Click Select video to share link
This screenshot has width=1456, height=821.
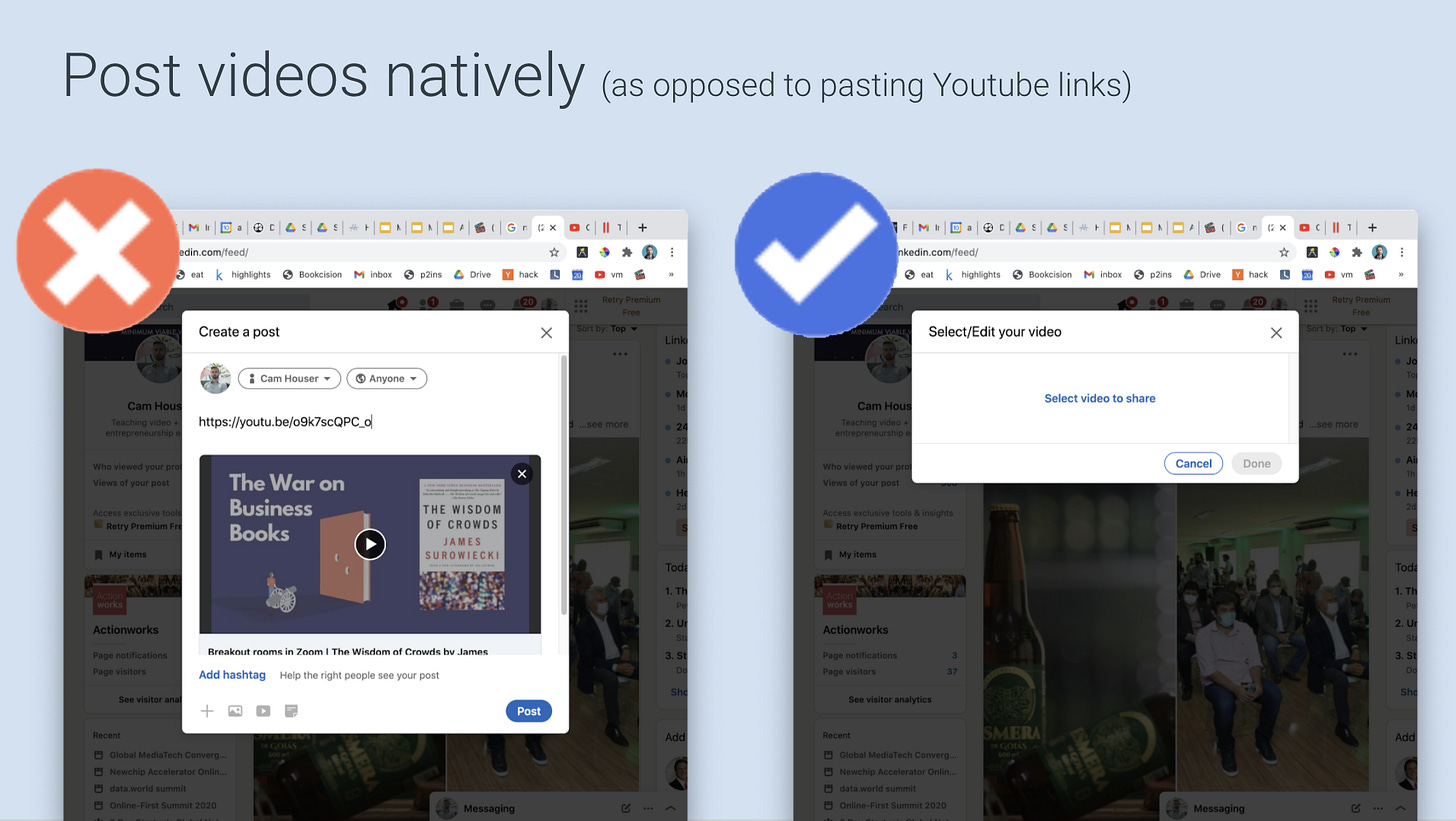pyautogui.click(x=1100, y=398)
